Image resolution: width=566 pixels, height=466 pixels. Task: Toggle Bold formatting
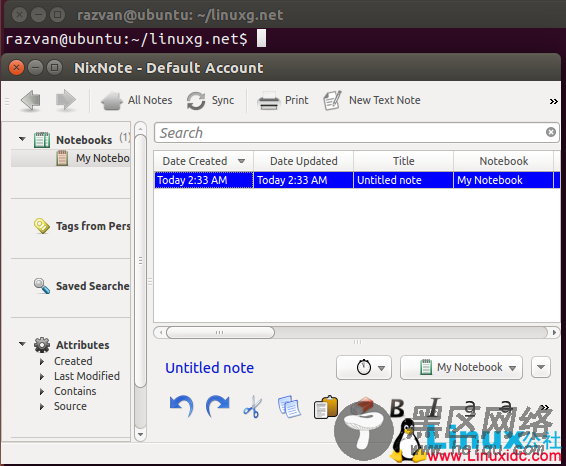[x=397, y=408]
